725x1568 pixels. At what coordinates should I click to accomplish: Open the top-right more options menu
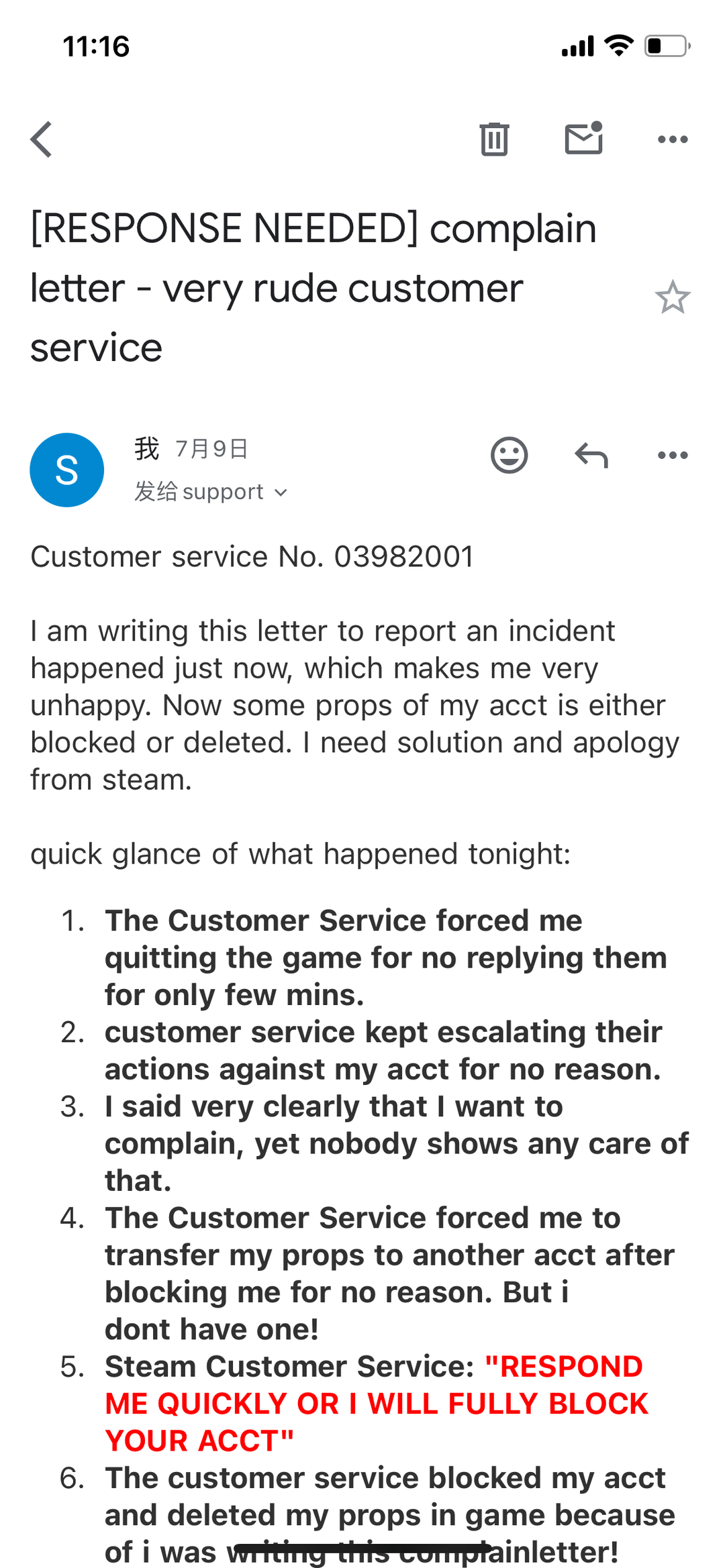click(673, 140)
